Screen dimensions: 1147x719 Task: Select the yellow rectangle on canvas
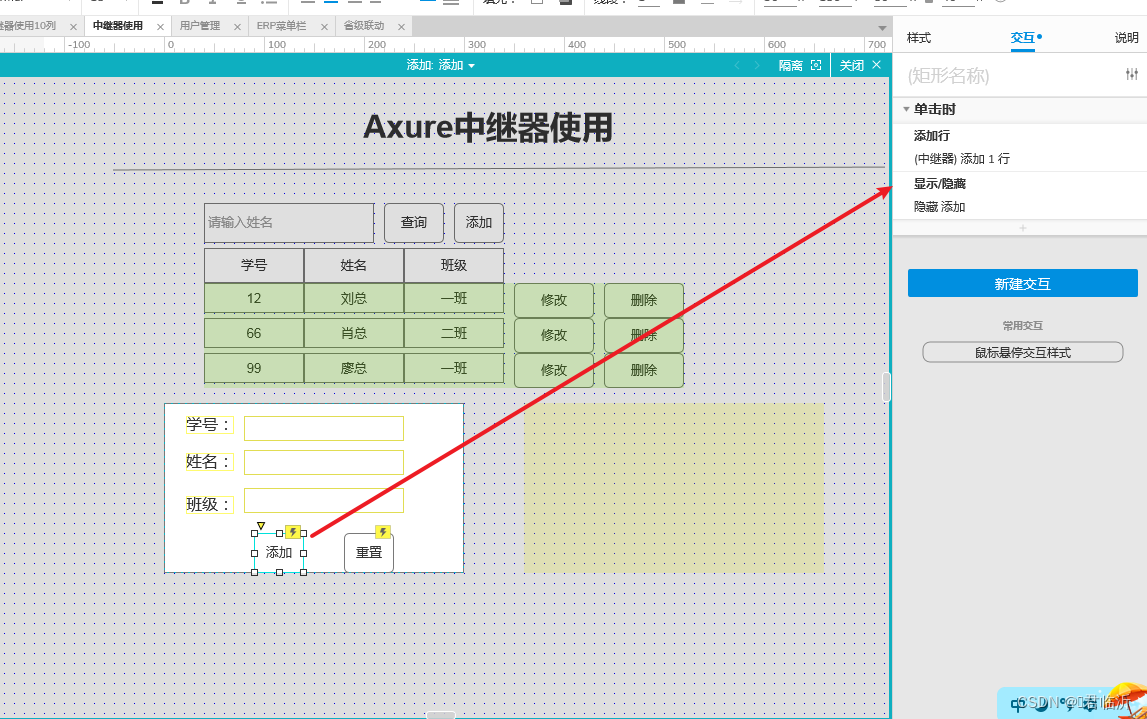click(x=674, y=488)
